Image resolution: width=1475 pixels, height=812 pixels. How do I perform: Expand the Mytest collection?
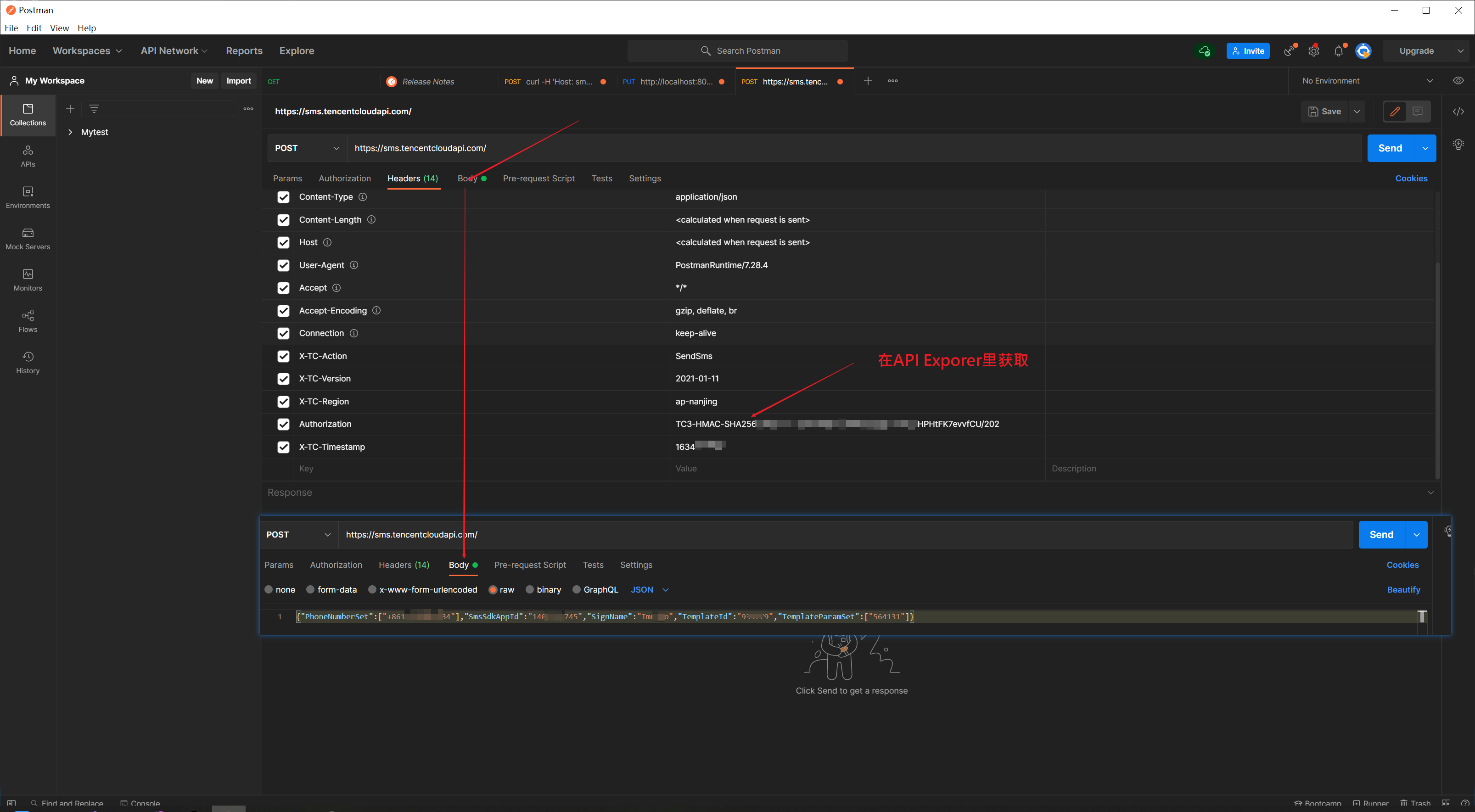click(70, 132)
